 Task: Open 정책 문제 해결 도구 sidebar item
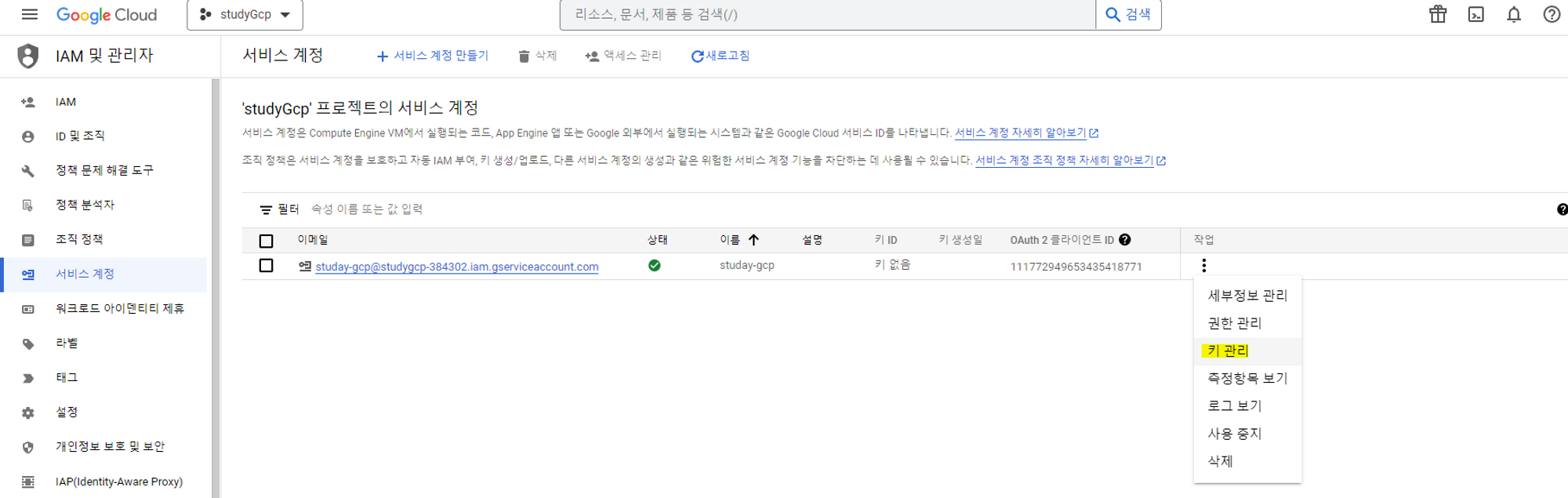(x=103, y=170)
